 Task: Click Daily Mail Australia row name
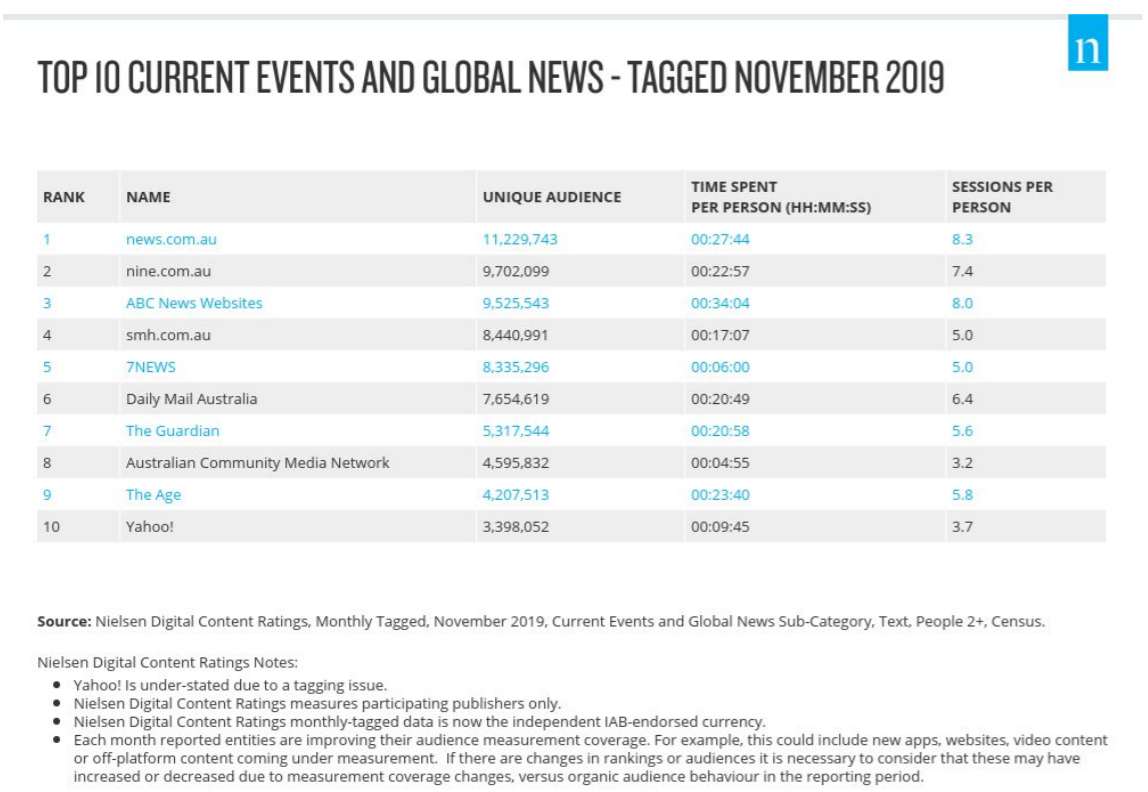point(191,399)
